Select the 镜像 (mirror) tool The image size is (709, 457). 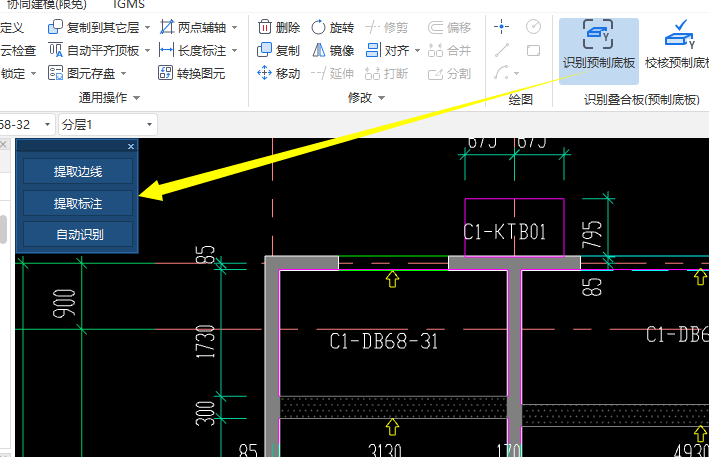(332, 50)
